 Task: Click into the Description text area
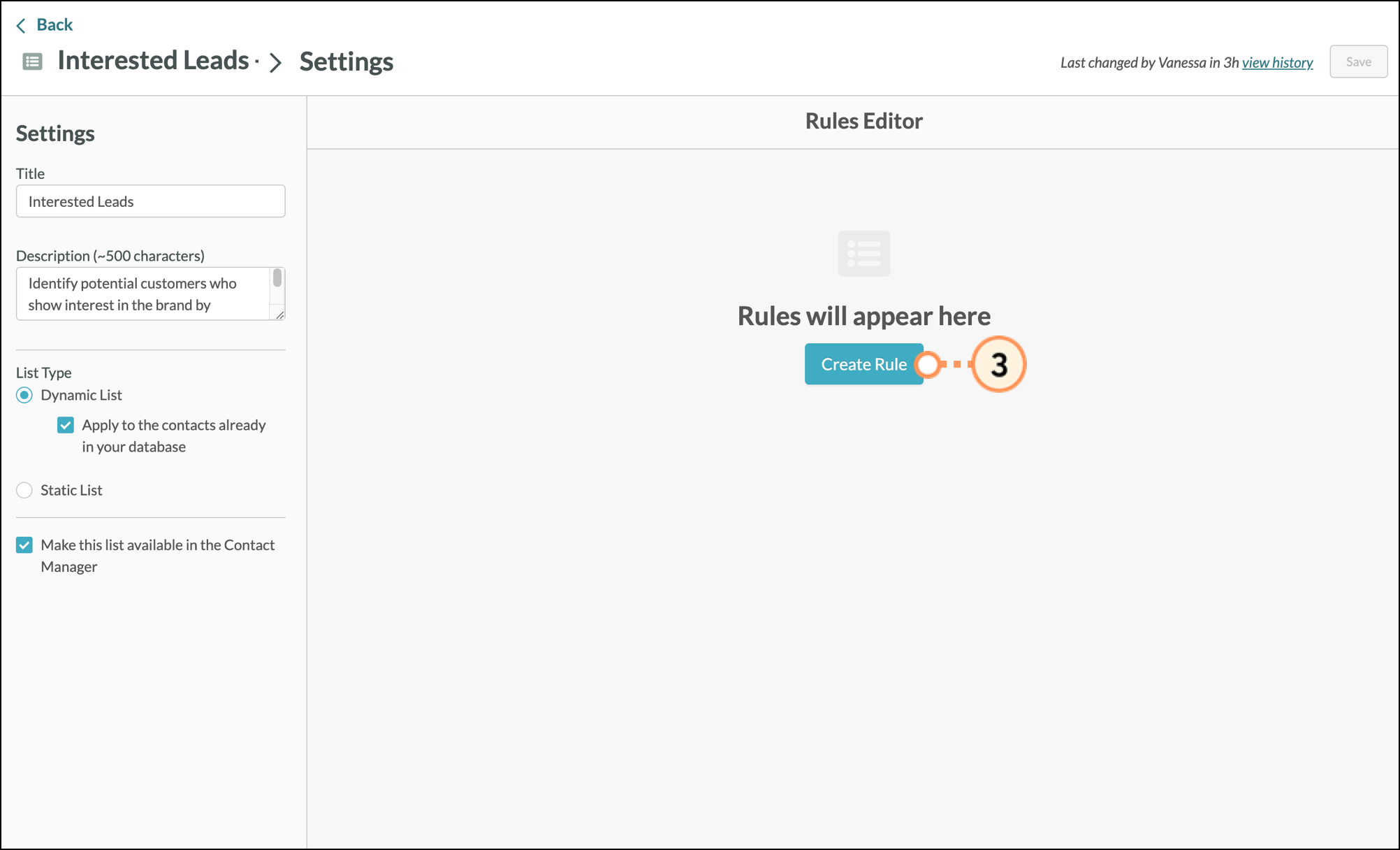point(142,294)
